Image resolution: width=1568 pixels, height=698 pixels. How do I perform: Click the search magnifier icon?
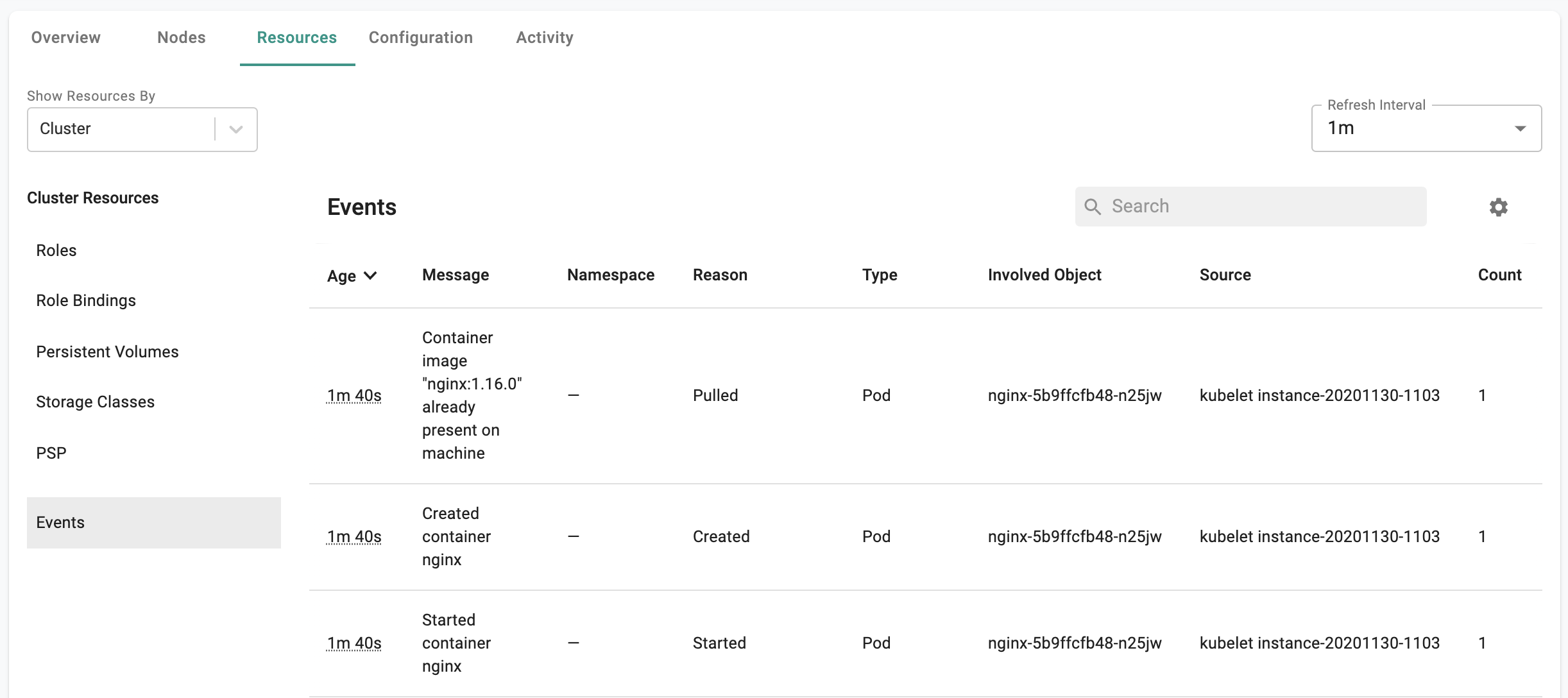click(1092, 207)
